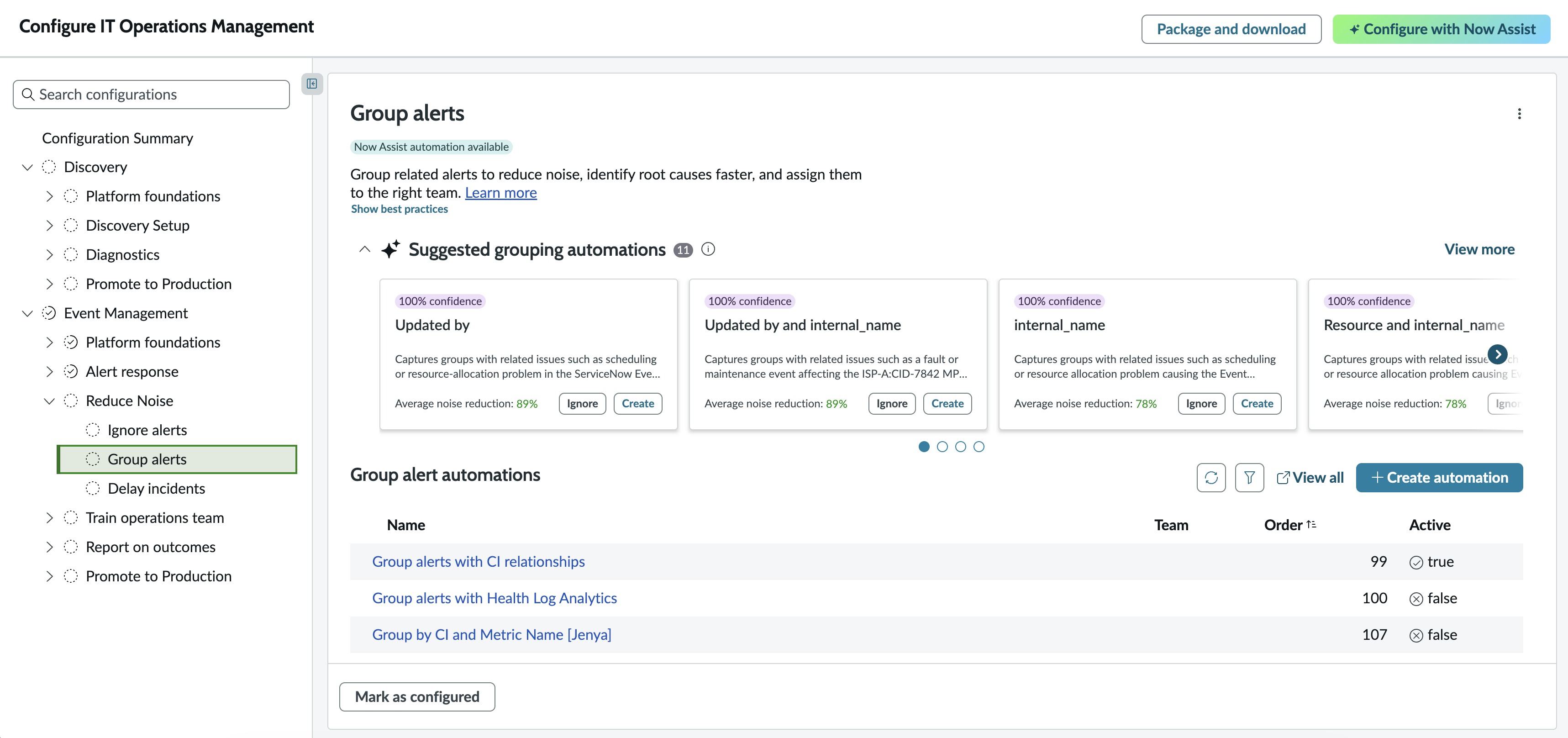1568x738 pixels.
Task: Open the filter for Group alert automations
Action: (x=1250, y=477)
